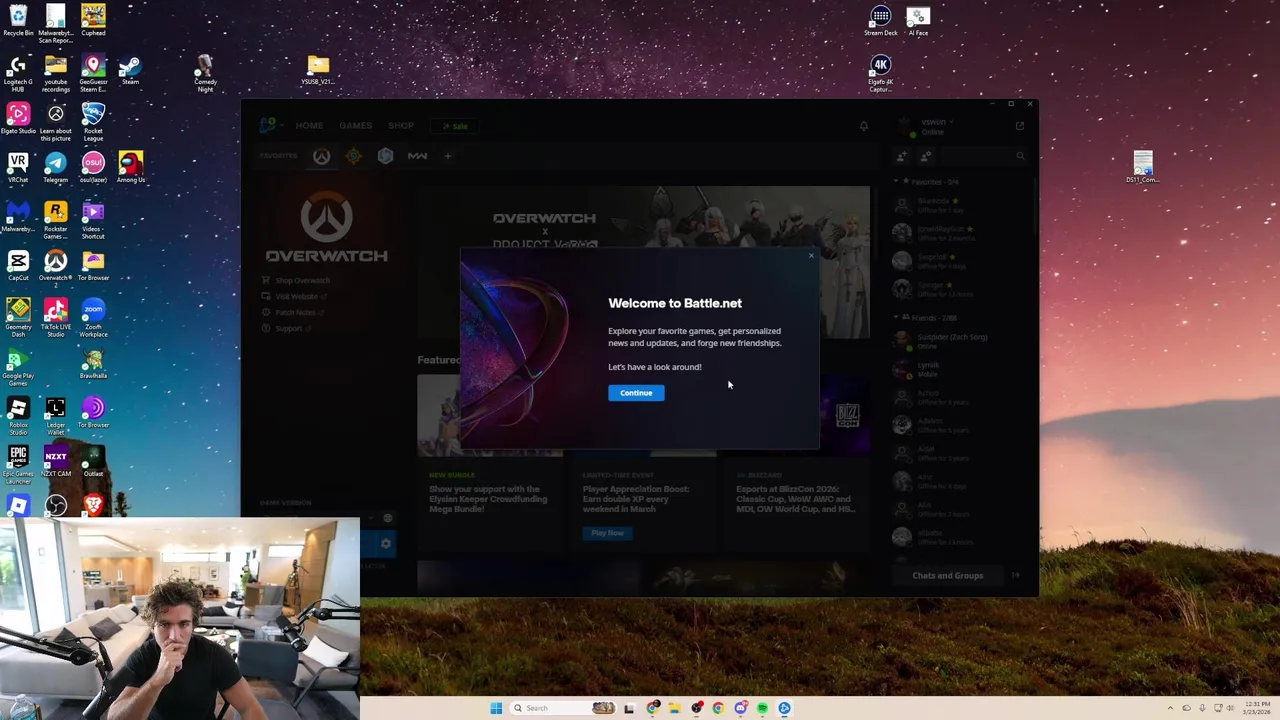Select the Hearthstone favorite game icon
This screenshot has height=720, width=1280.
pos(353,156)
